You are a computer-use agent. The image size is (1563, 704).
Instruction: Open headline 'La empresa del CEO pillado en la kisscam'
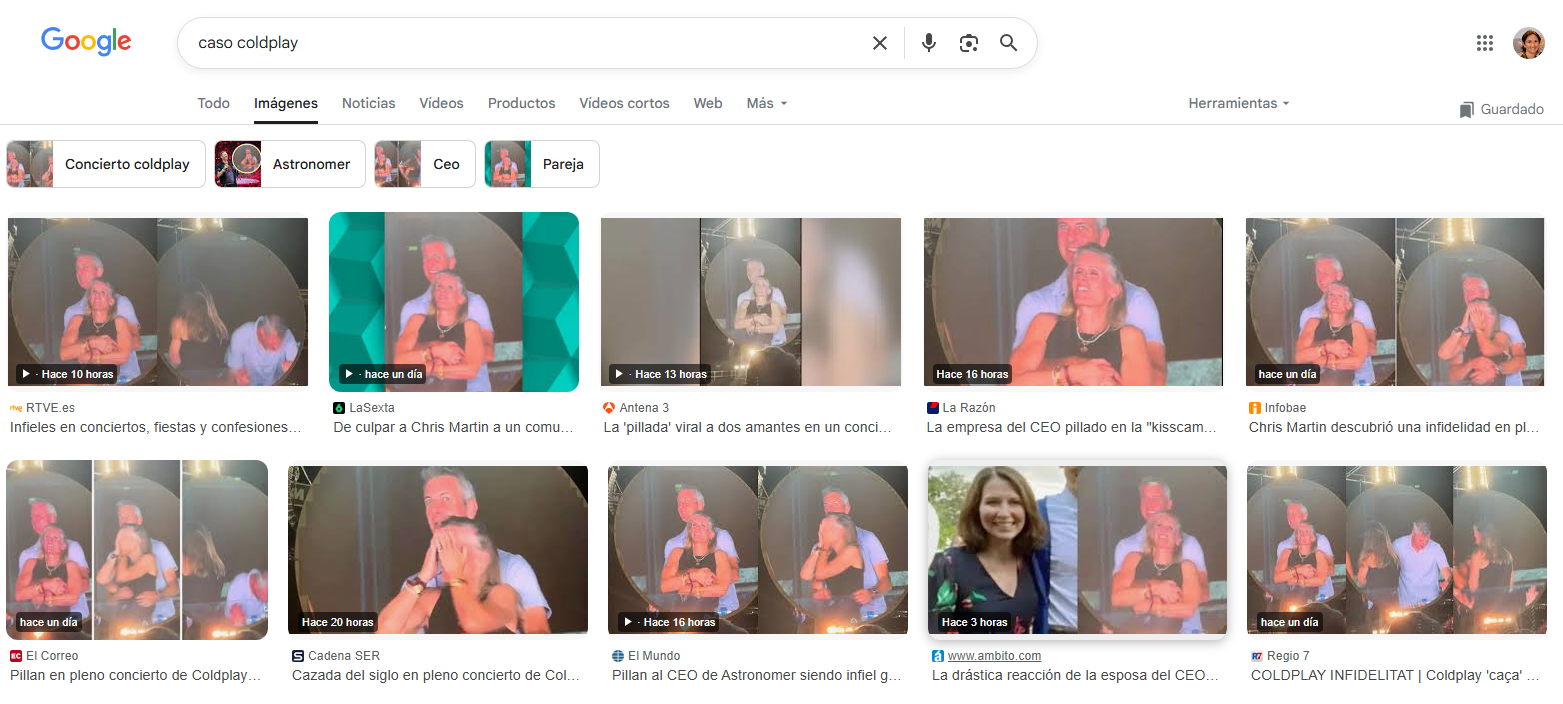click(1072, 427)
